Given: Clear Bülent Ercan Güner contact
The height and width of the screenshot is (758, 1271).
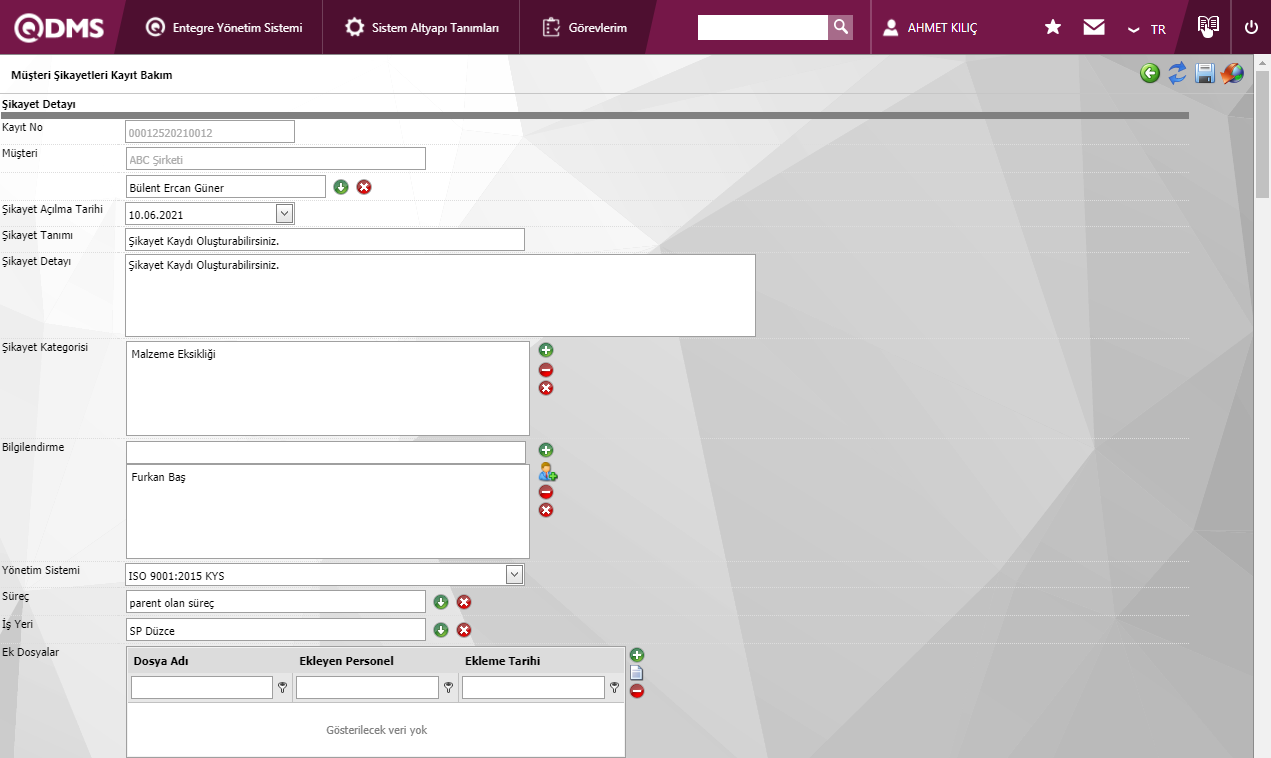Looking at the screenshot, I should point(364,187).
